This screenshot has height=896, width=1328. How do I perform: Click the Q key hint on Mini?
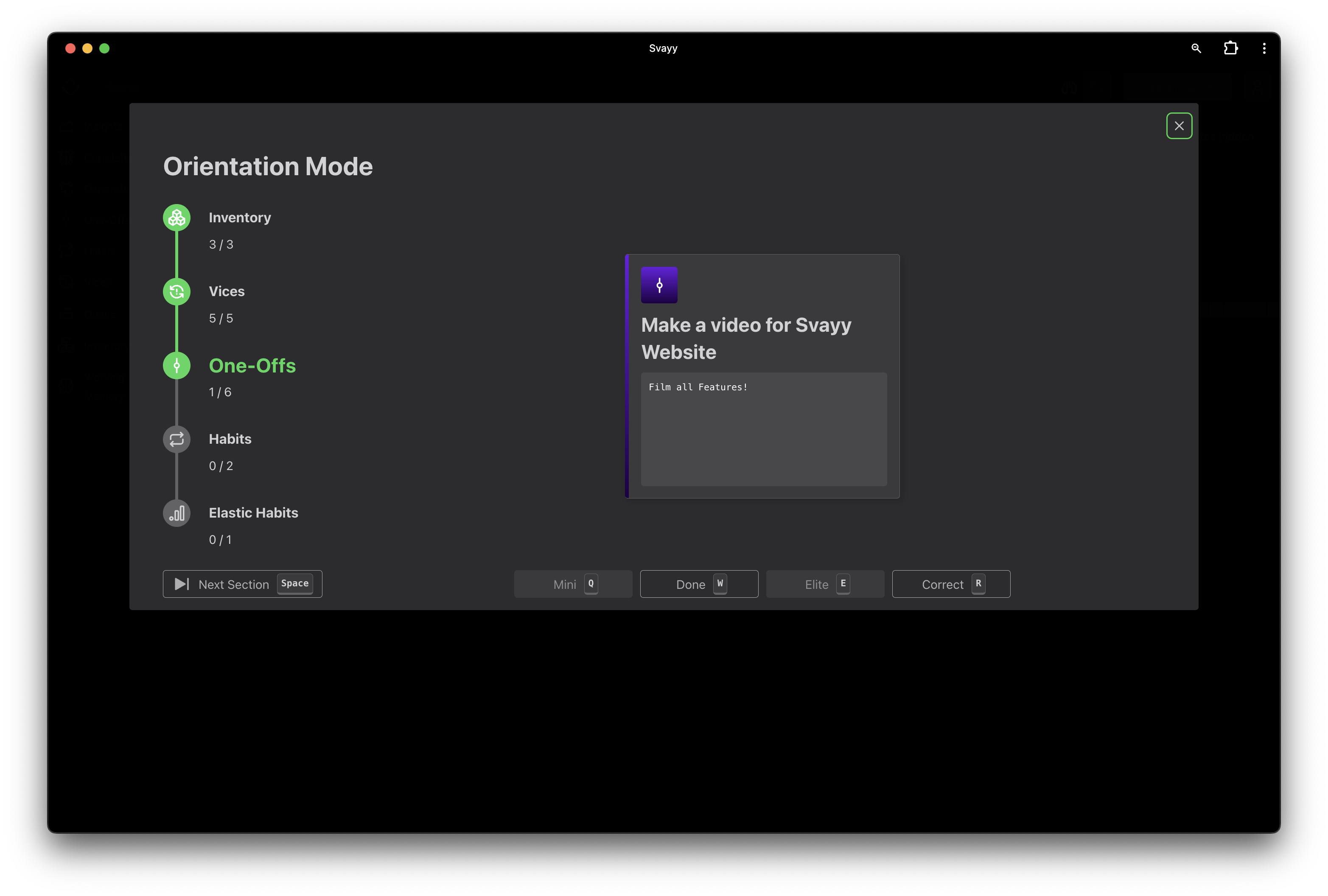coord(591,583)
